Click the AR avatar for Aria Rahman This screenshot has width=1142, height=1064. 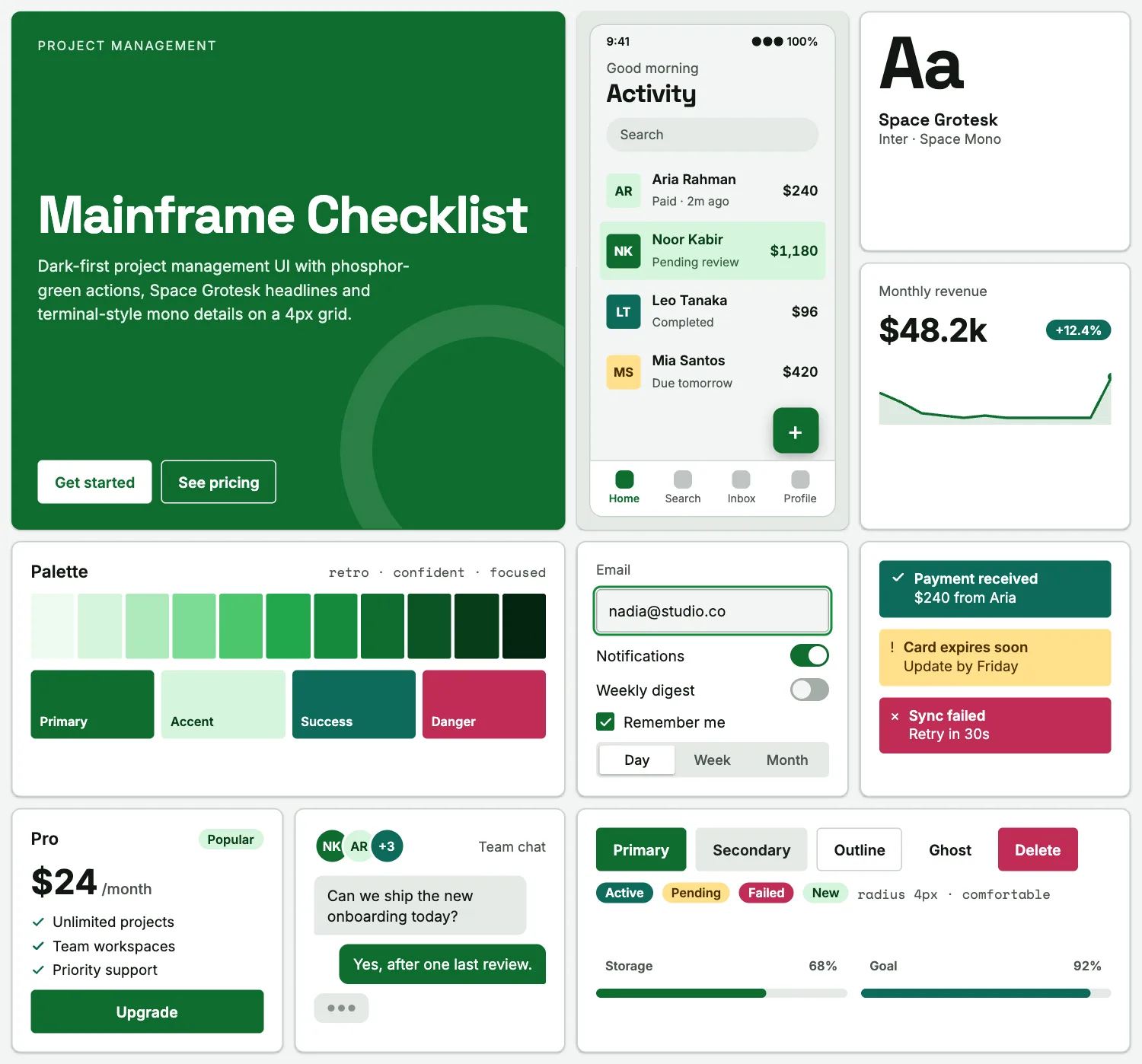(624, 191)
